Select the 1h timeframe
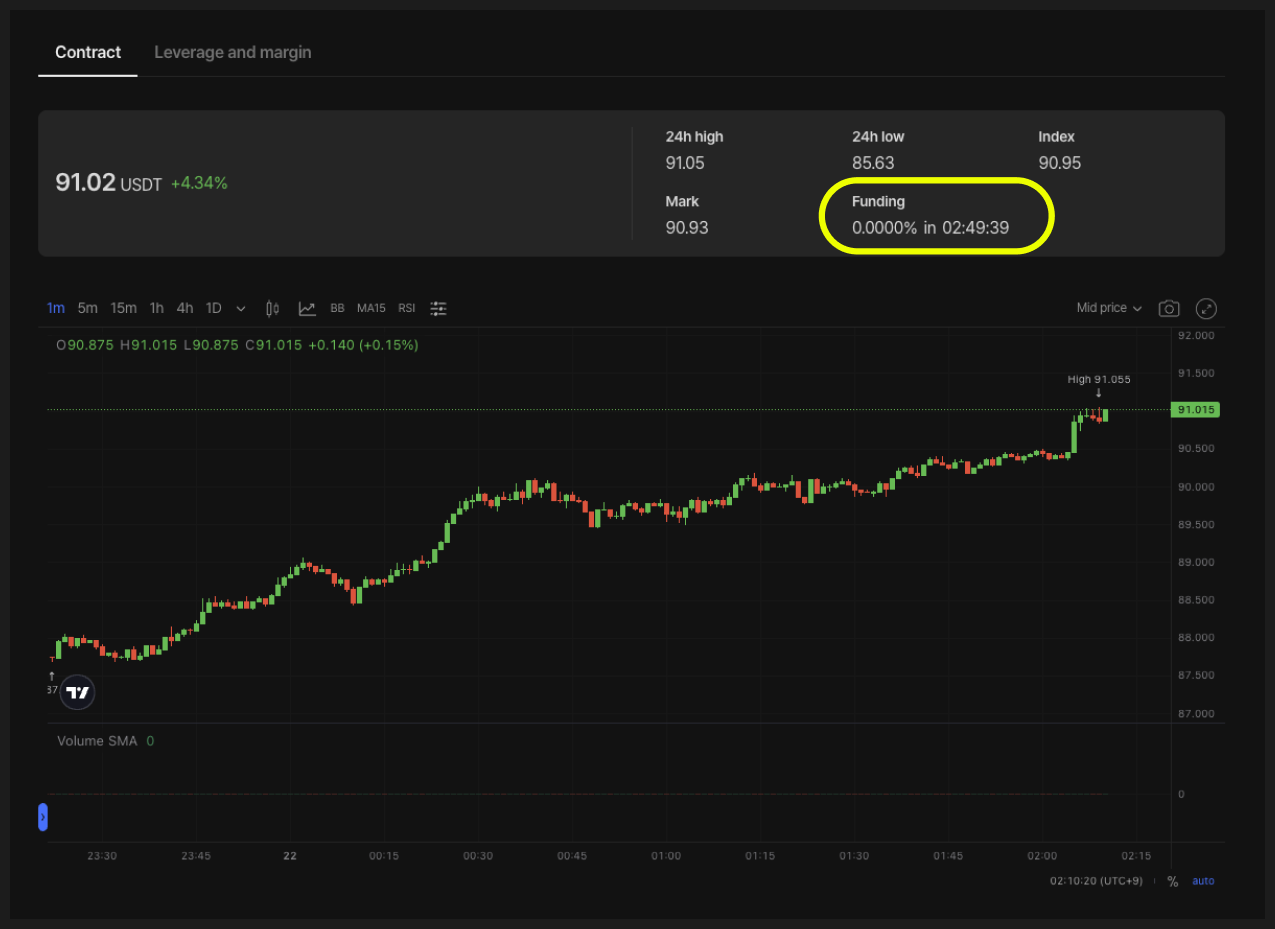 (157, 308)
